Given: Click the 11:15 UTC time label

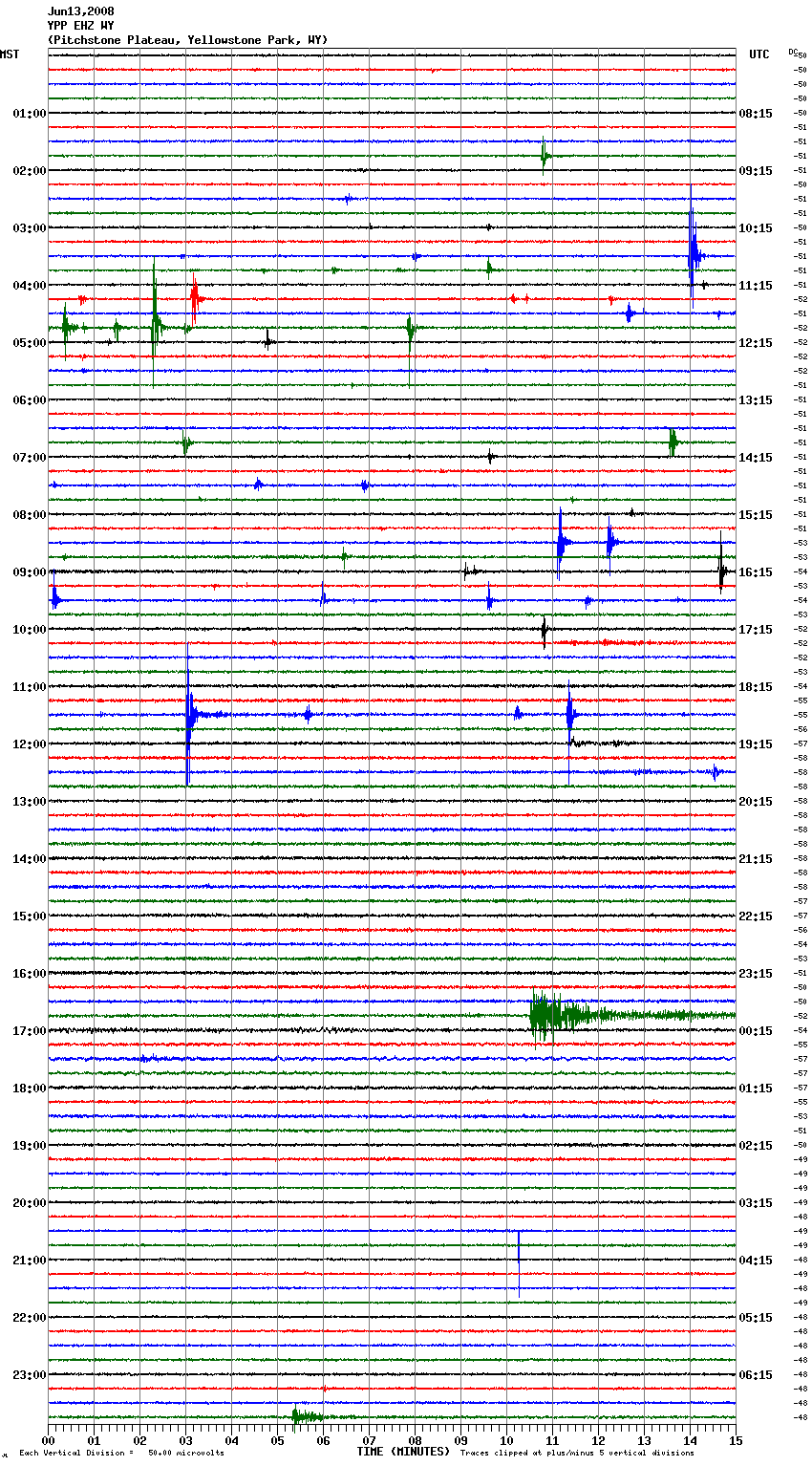Looking at the screenshot, I should 756,286.
